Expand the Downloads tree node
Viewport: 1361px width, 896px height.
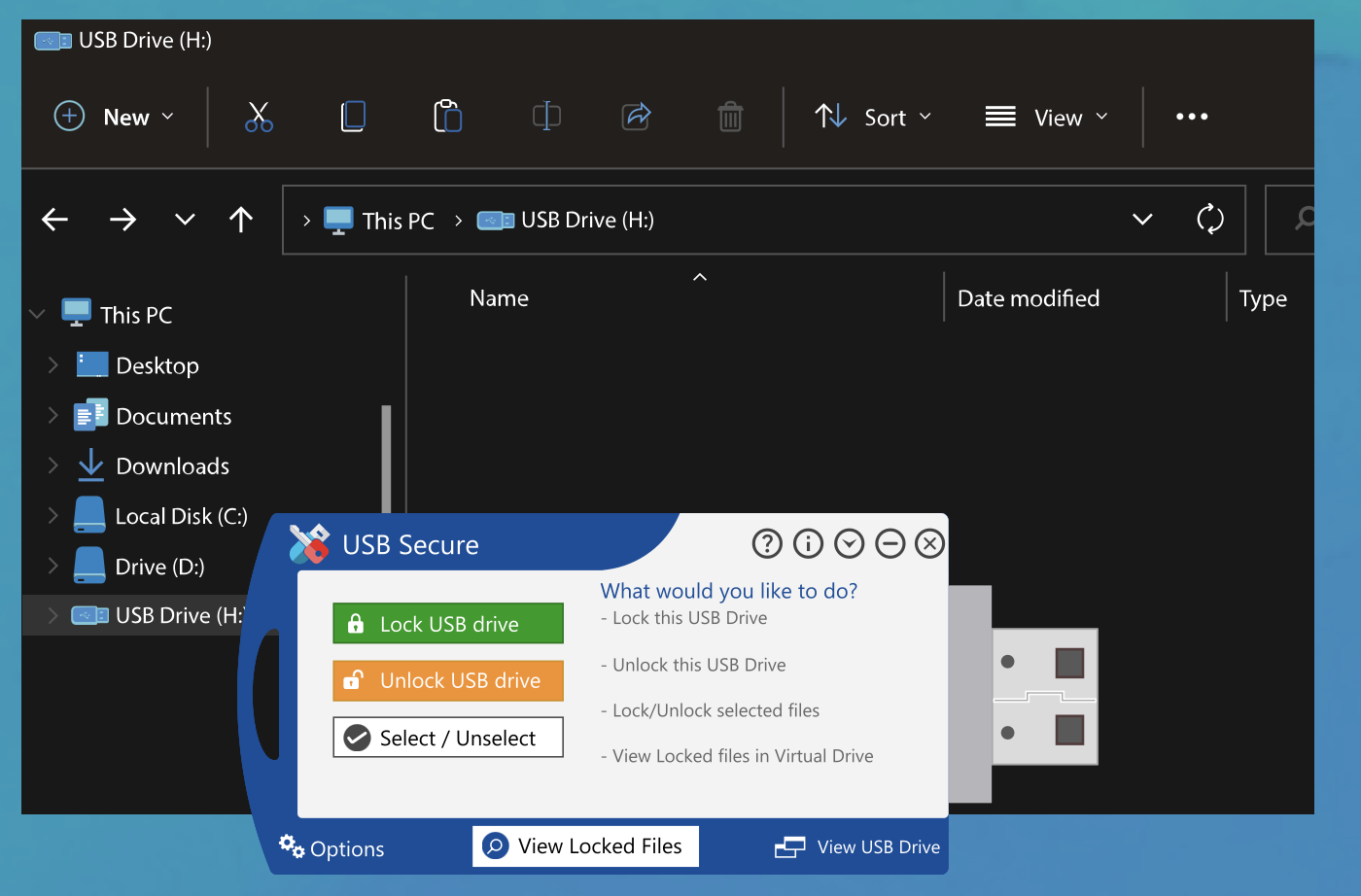(53, 465)
